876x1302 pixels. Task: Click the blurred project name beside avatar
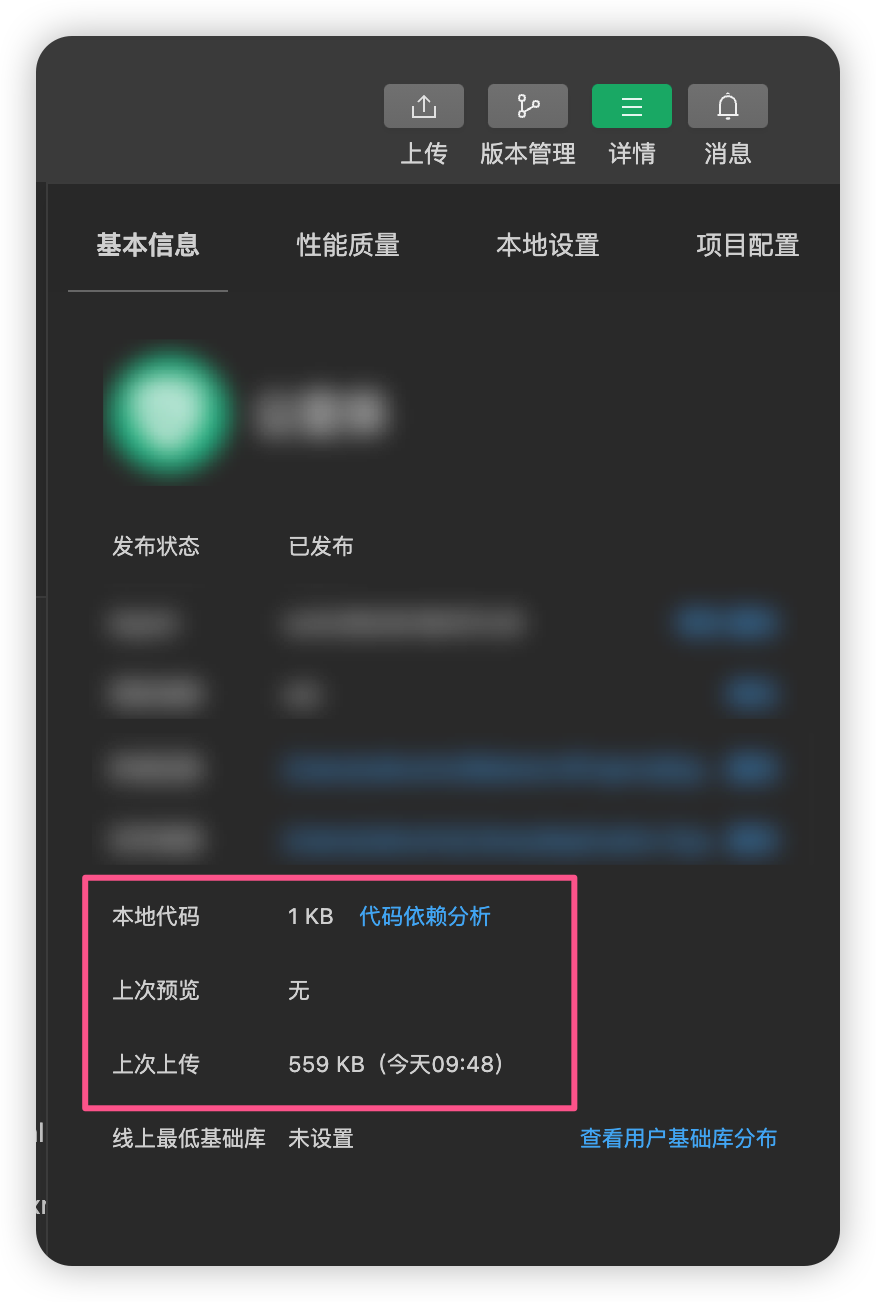tap(320, 413)
